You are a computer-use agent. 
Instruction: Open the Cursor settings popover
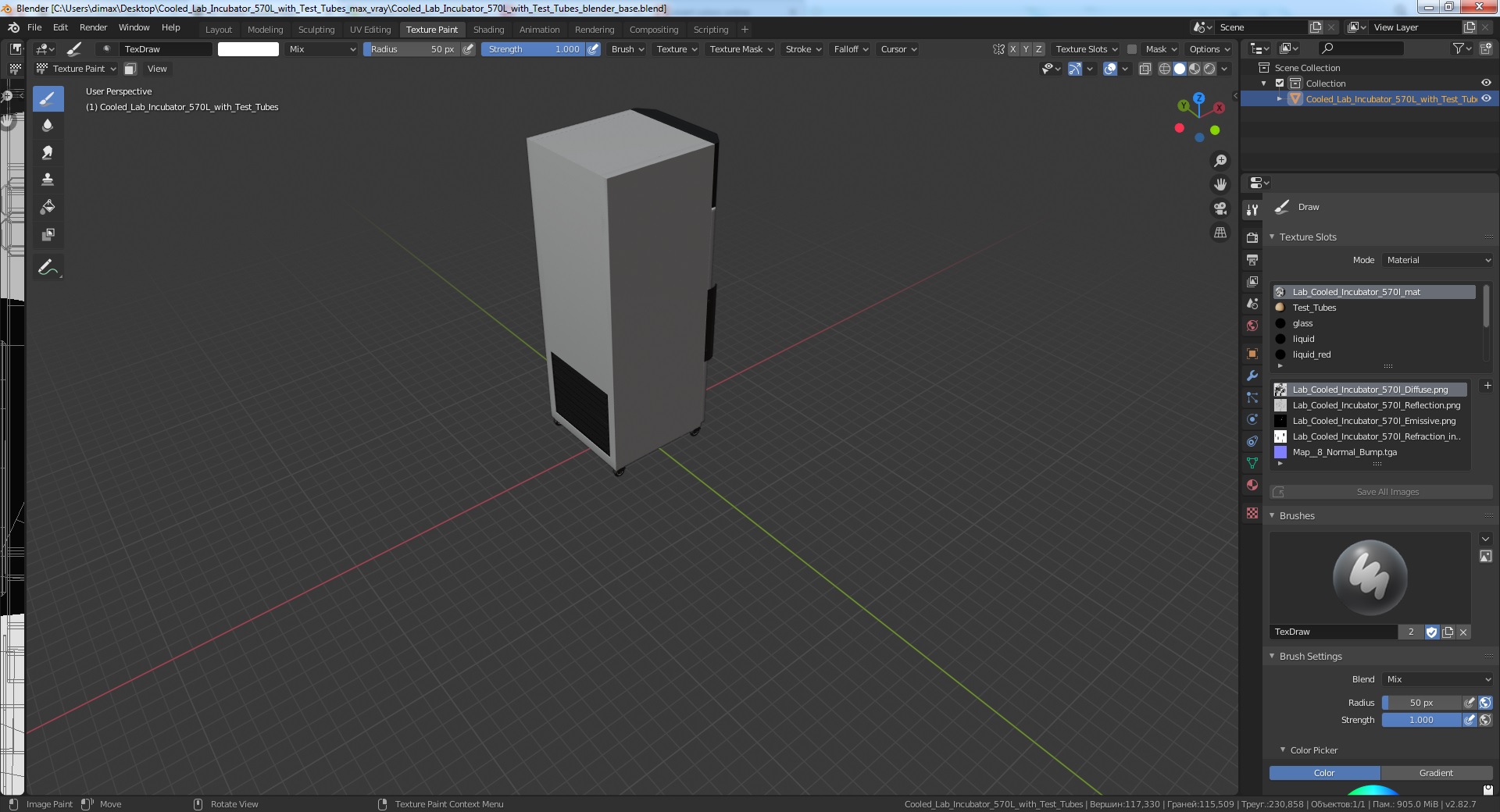coord(898,49)
